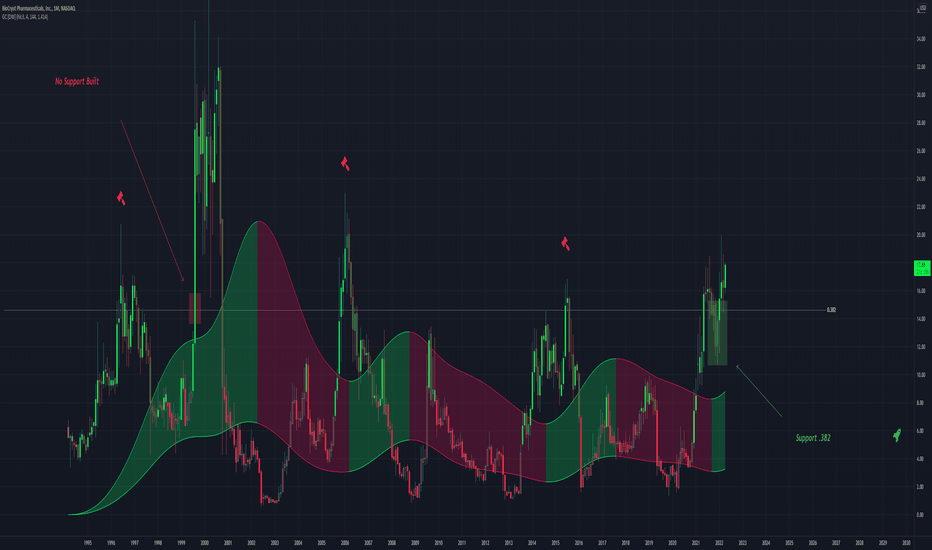
Task: Select the red hammer icon above the 2015 peak
Action: pyautogui.click(x=565, y=243)
